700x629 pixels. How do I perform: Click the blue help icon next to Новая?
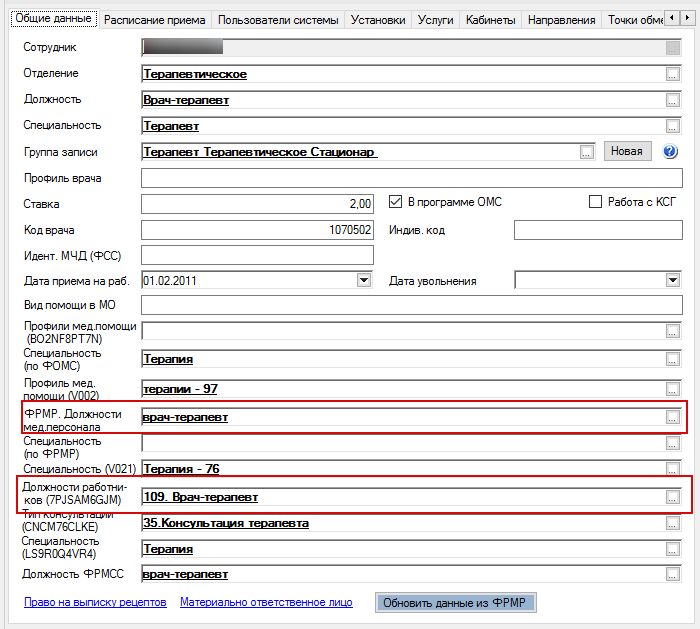(x=670, y=151)
